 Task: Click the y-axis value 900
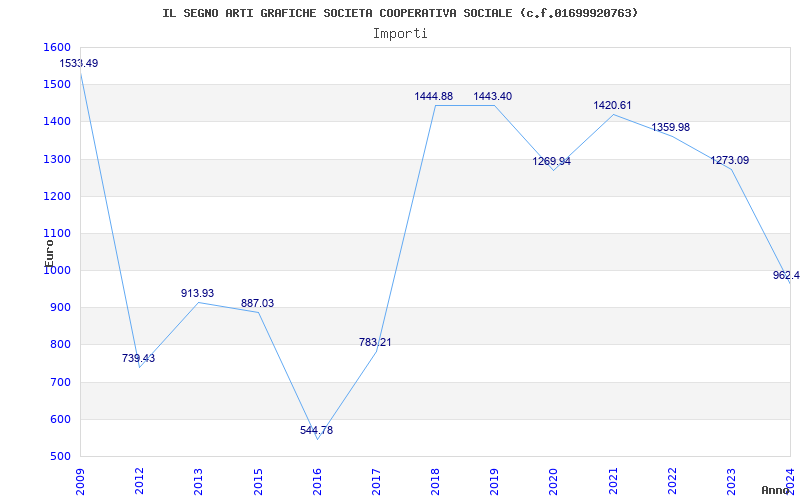[x=59, y=308]
